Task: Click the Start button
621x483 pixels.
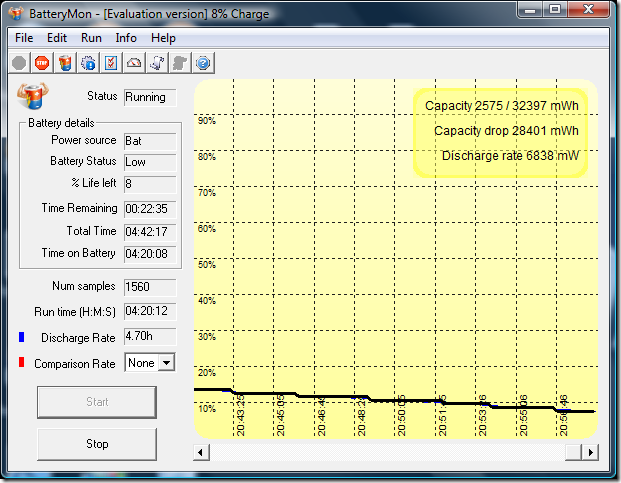Action: [x=97, y=402]
